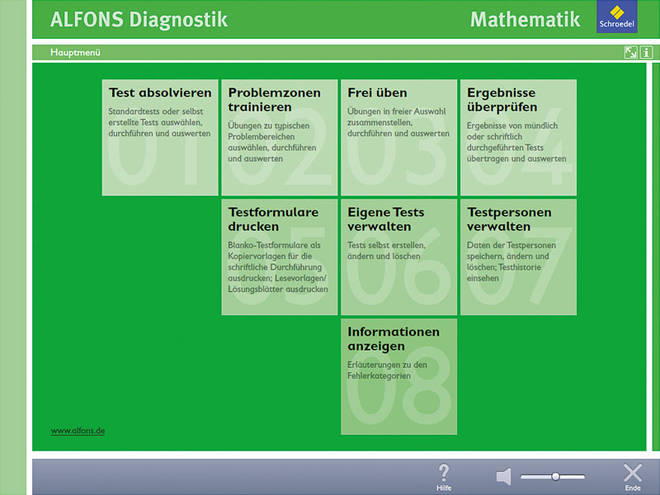
Task: Open the Ergebnisse überprüfen tile
Action: tap(519, 138)
